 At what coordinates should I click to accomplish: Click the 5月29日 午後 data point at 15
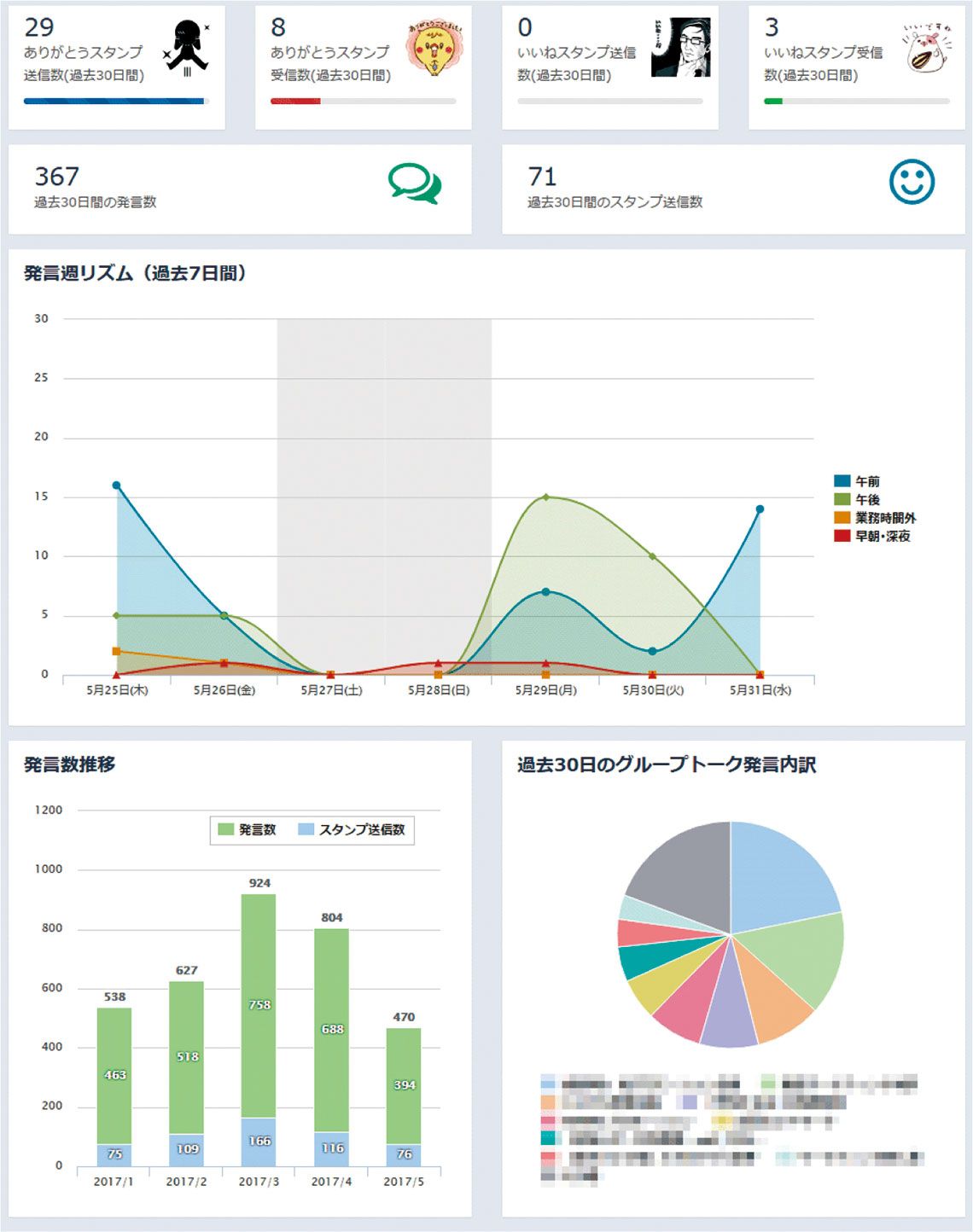click(545, 497)
